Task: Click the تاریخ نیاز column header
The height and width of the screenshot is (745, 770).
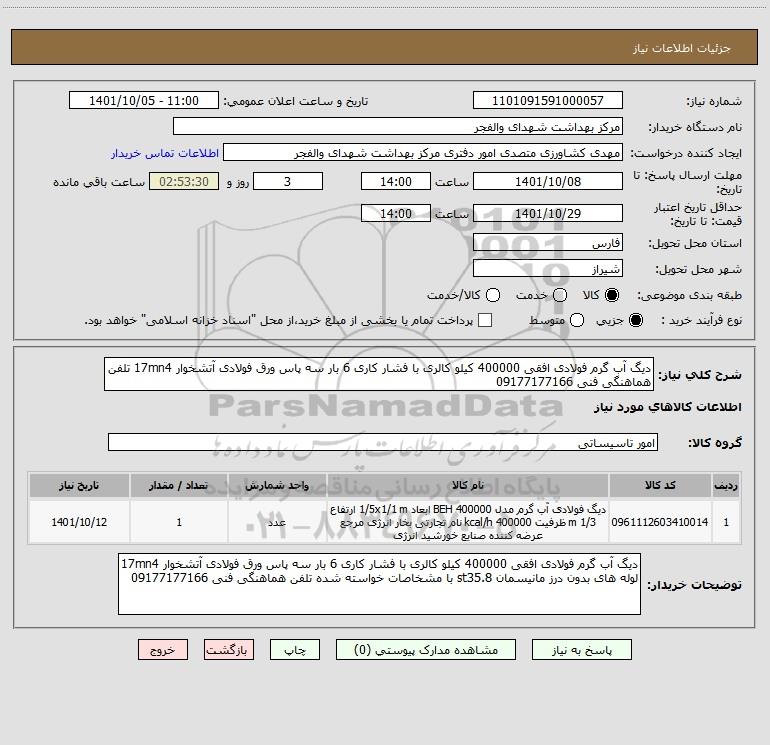Action: click(79, 485)
